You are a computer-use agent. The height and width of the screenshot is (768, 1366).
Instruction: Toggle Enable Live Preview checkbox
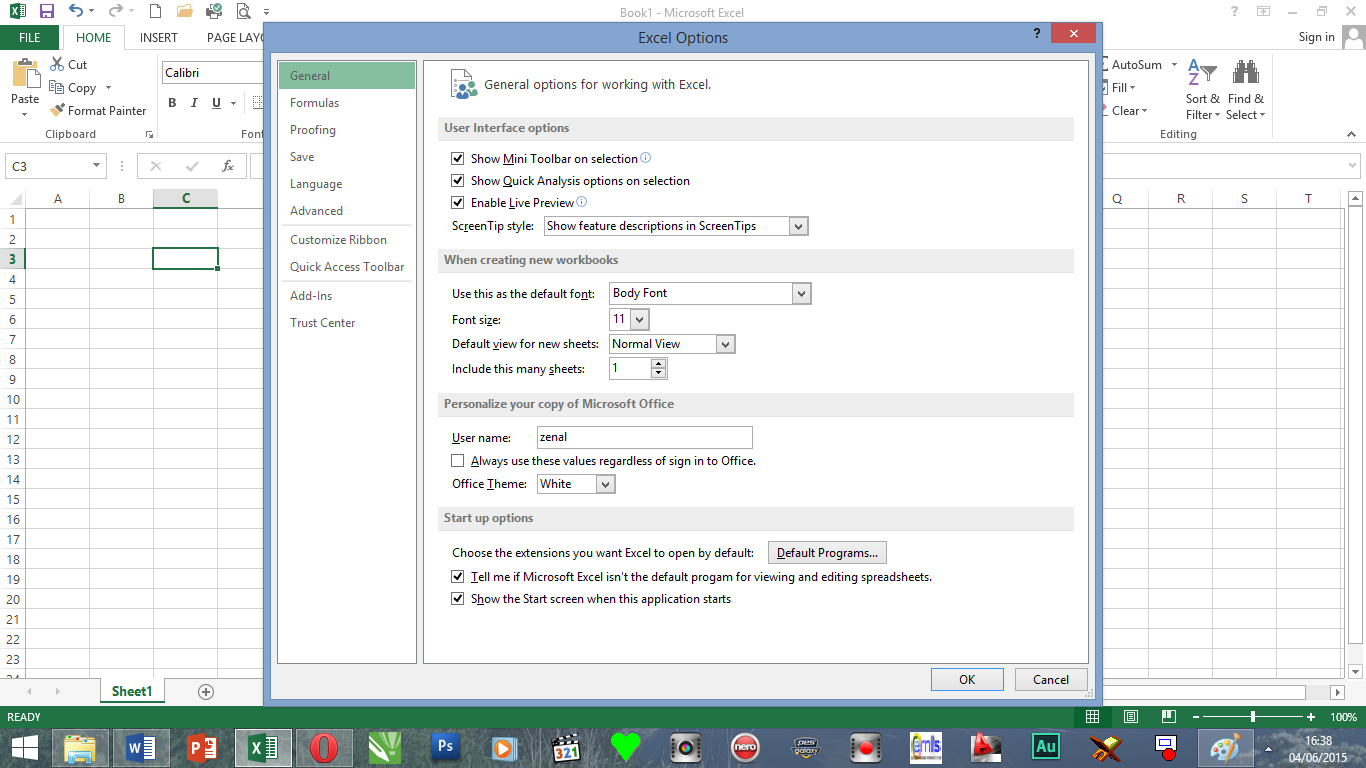pyautogui.click(x=458, y=203)
